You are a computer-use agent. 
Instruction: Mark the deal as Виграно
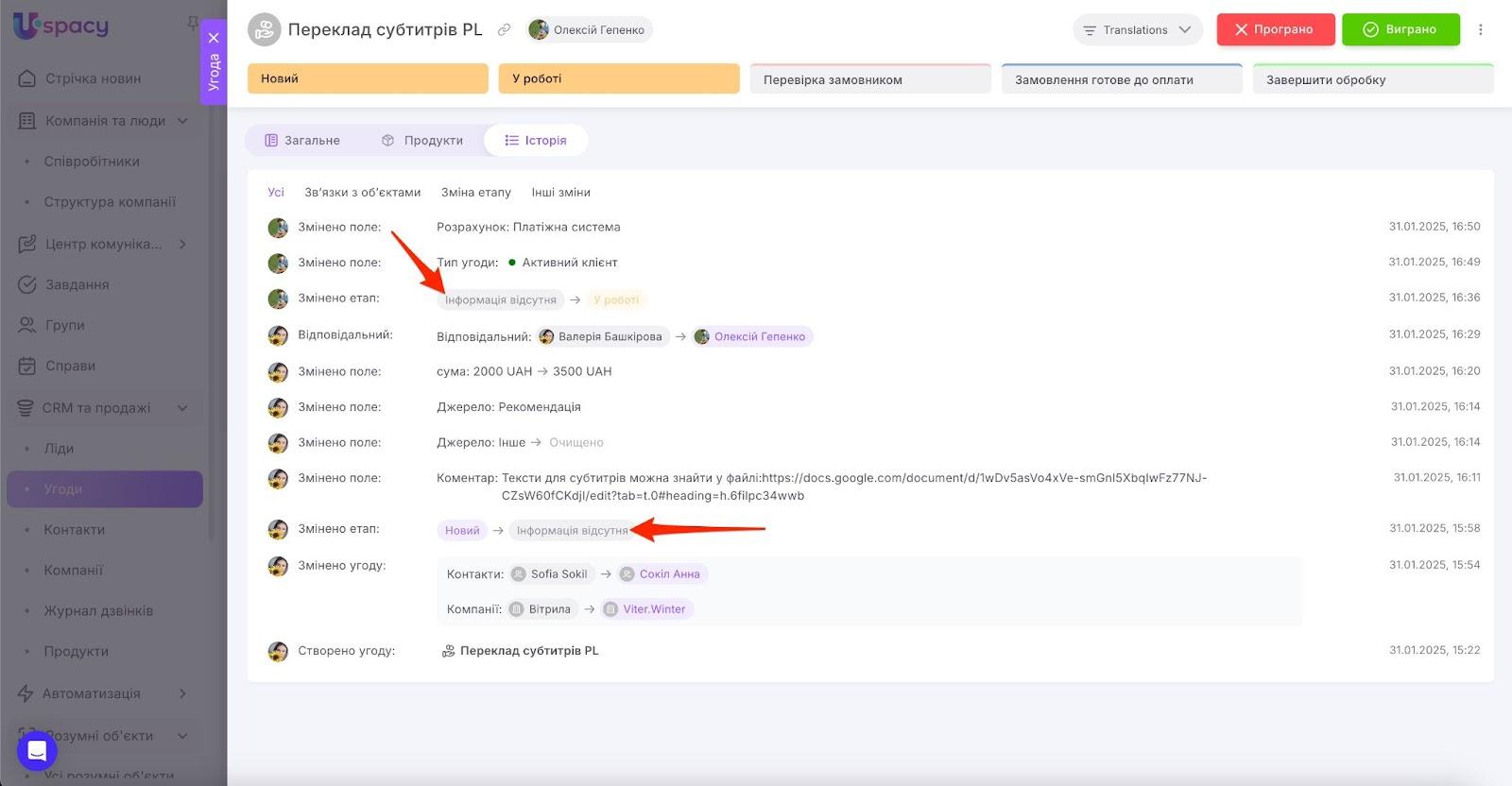pos(1400,29)
